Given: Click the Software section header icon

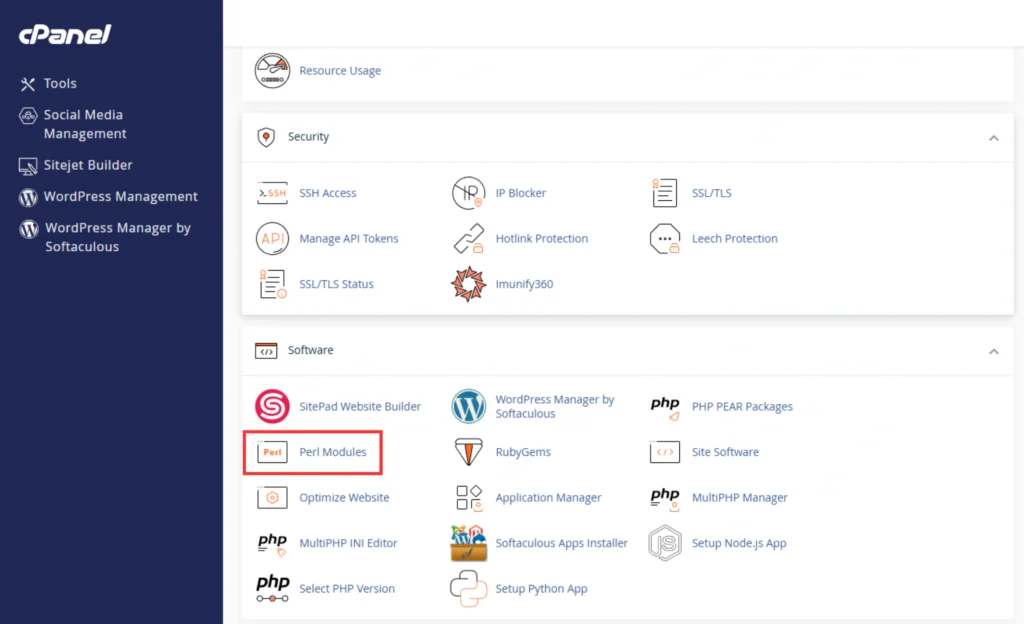Looking at the screenshot, I should 266,351.
